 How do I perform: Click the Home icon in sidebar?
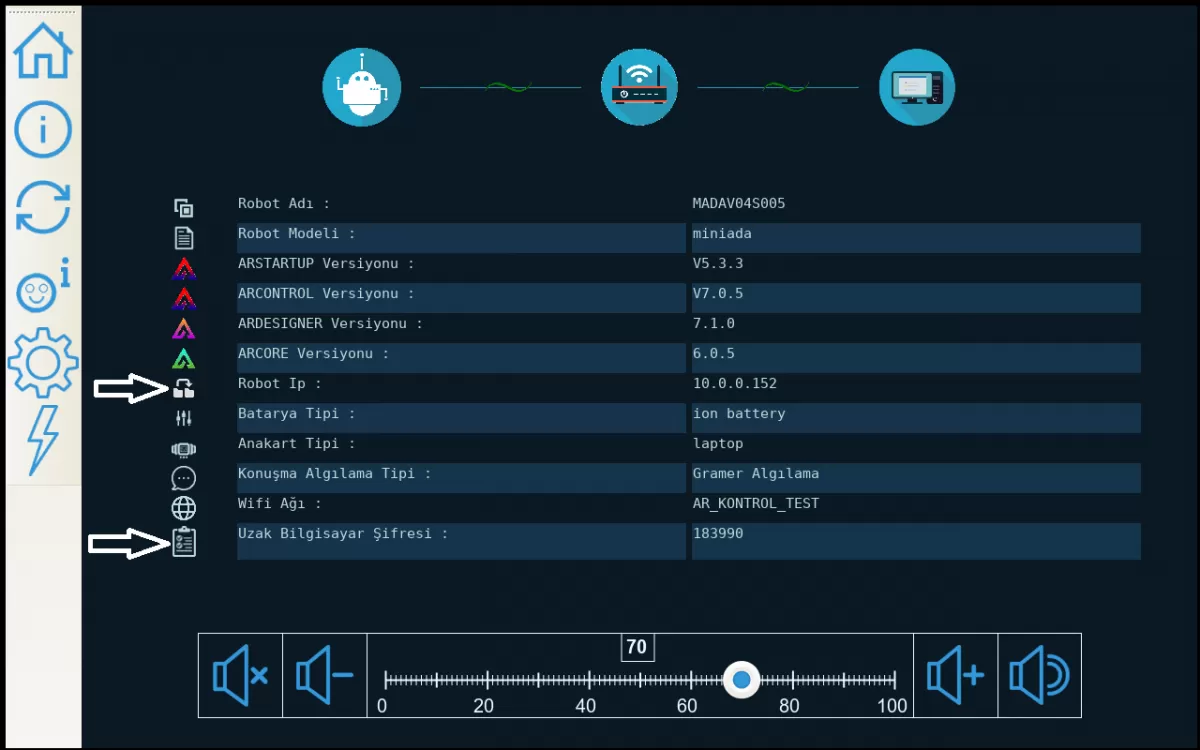[x=43, y=52]
